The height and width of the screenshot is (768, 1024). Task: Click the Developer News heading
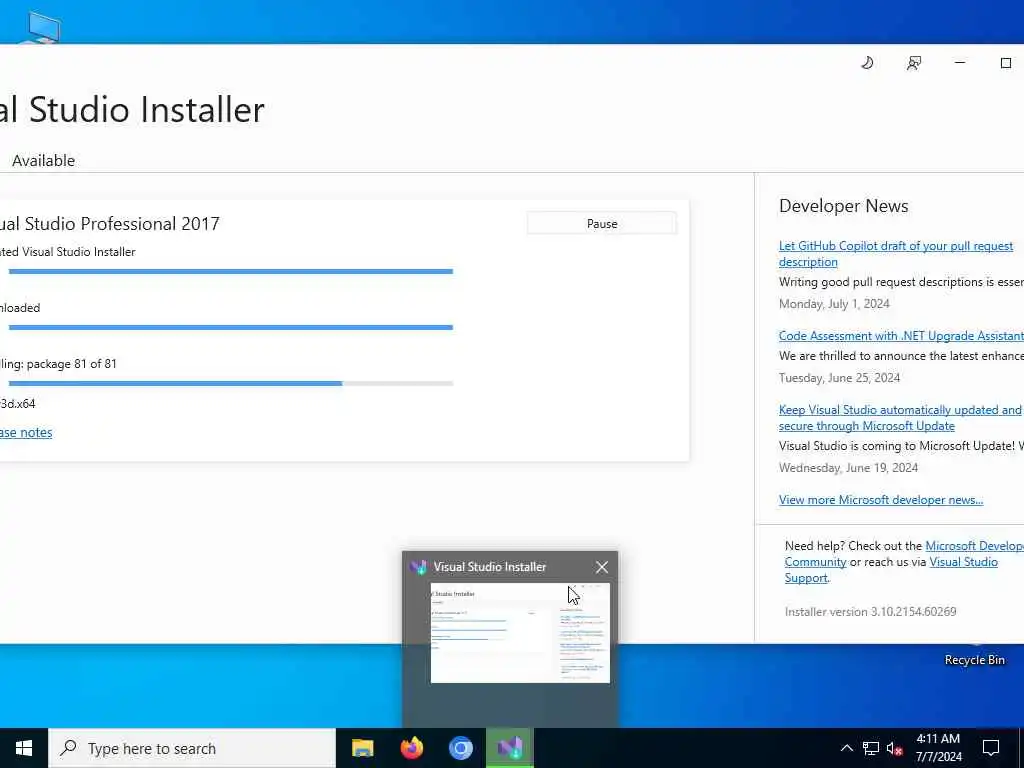(x=844, y=206)
